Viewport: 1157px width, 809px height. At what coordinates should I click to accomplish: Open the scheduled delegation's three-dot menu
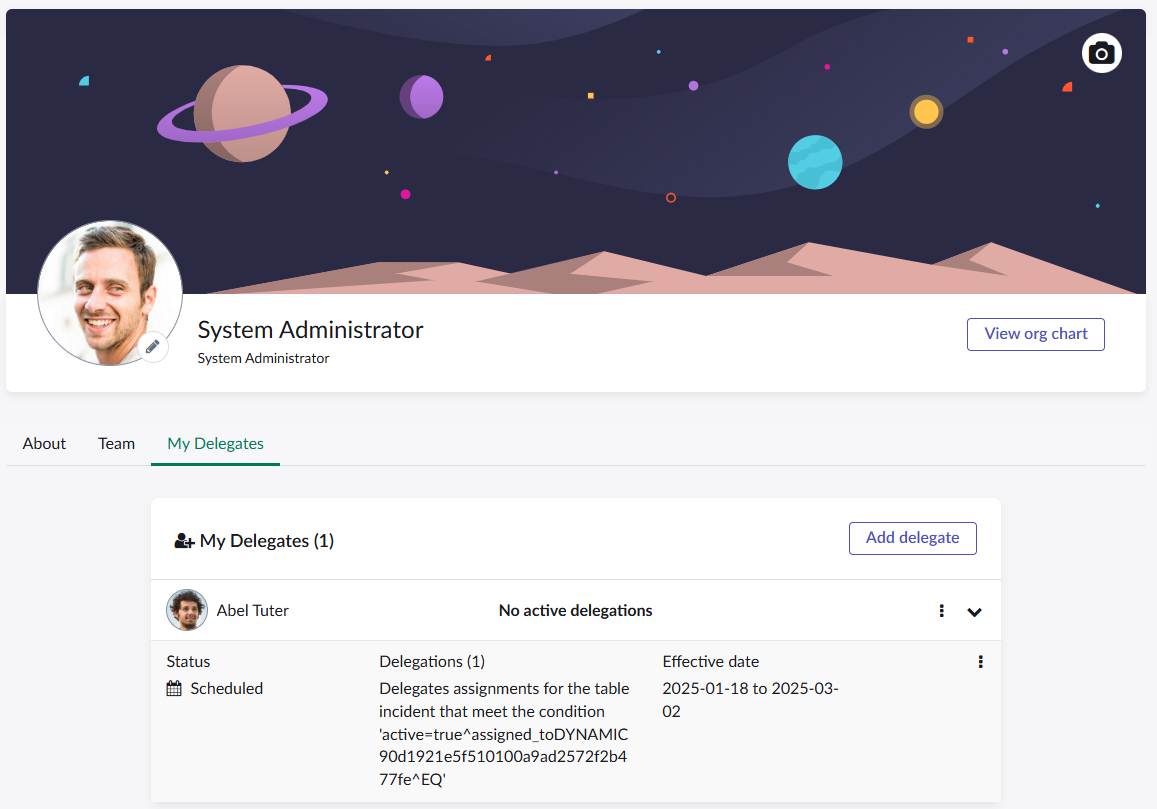980,662
